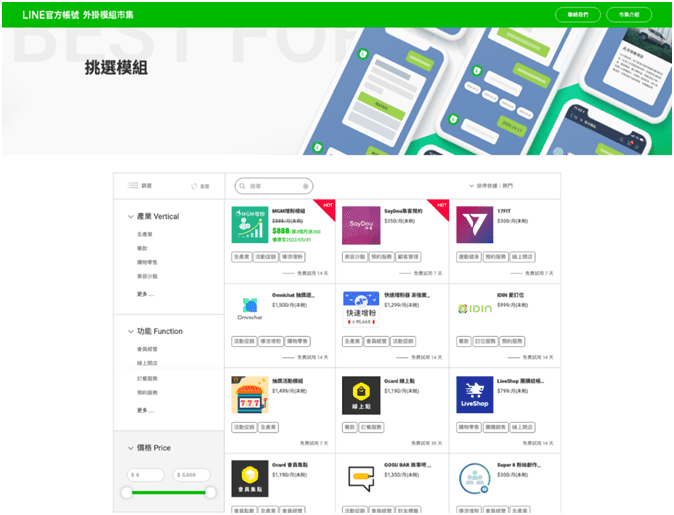Viewport: 674px width, 515px height.
Task: Open the Omnichat logo icon
Action: 250,308
